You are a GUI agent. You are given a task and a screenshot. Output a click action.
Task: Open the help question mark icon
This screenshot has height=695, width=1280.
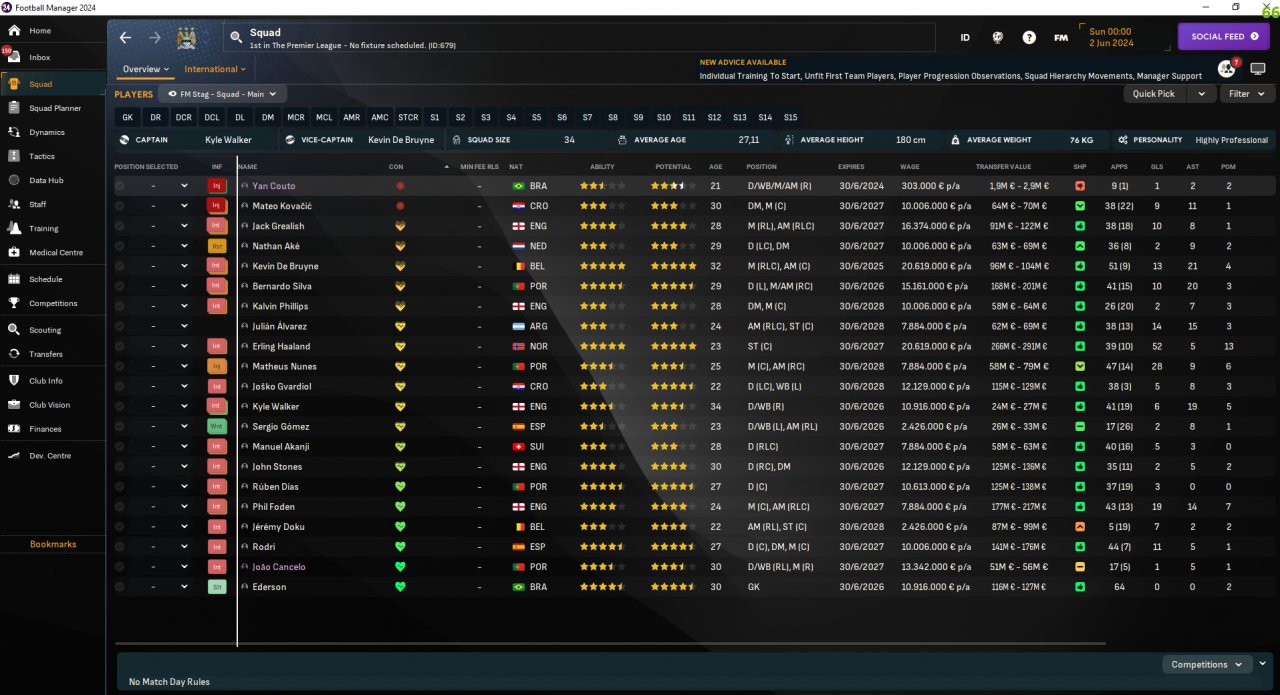point(1029,37)
